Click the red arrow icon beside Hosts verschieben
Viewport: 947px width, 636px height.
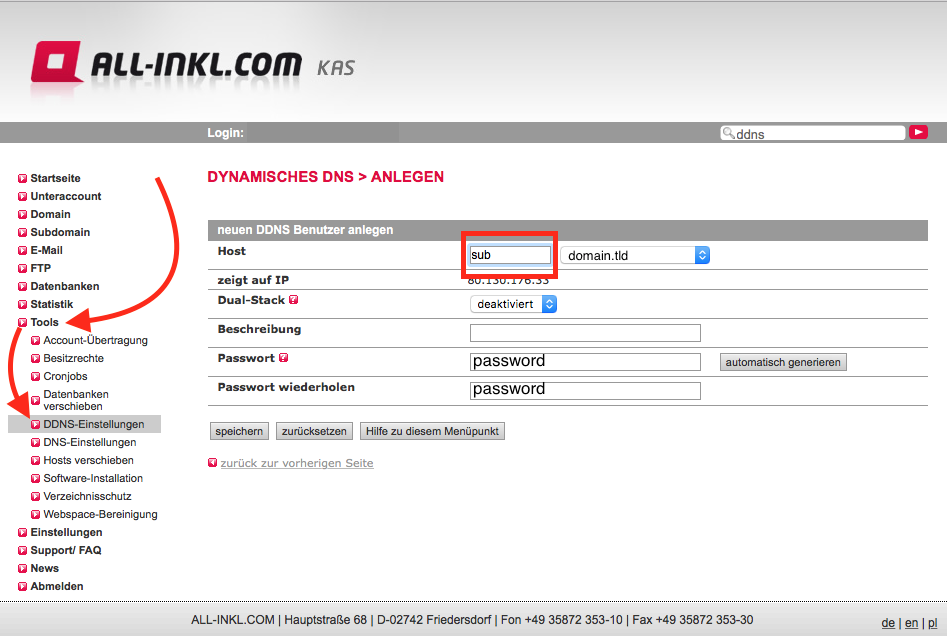(35, 460)
